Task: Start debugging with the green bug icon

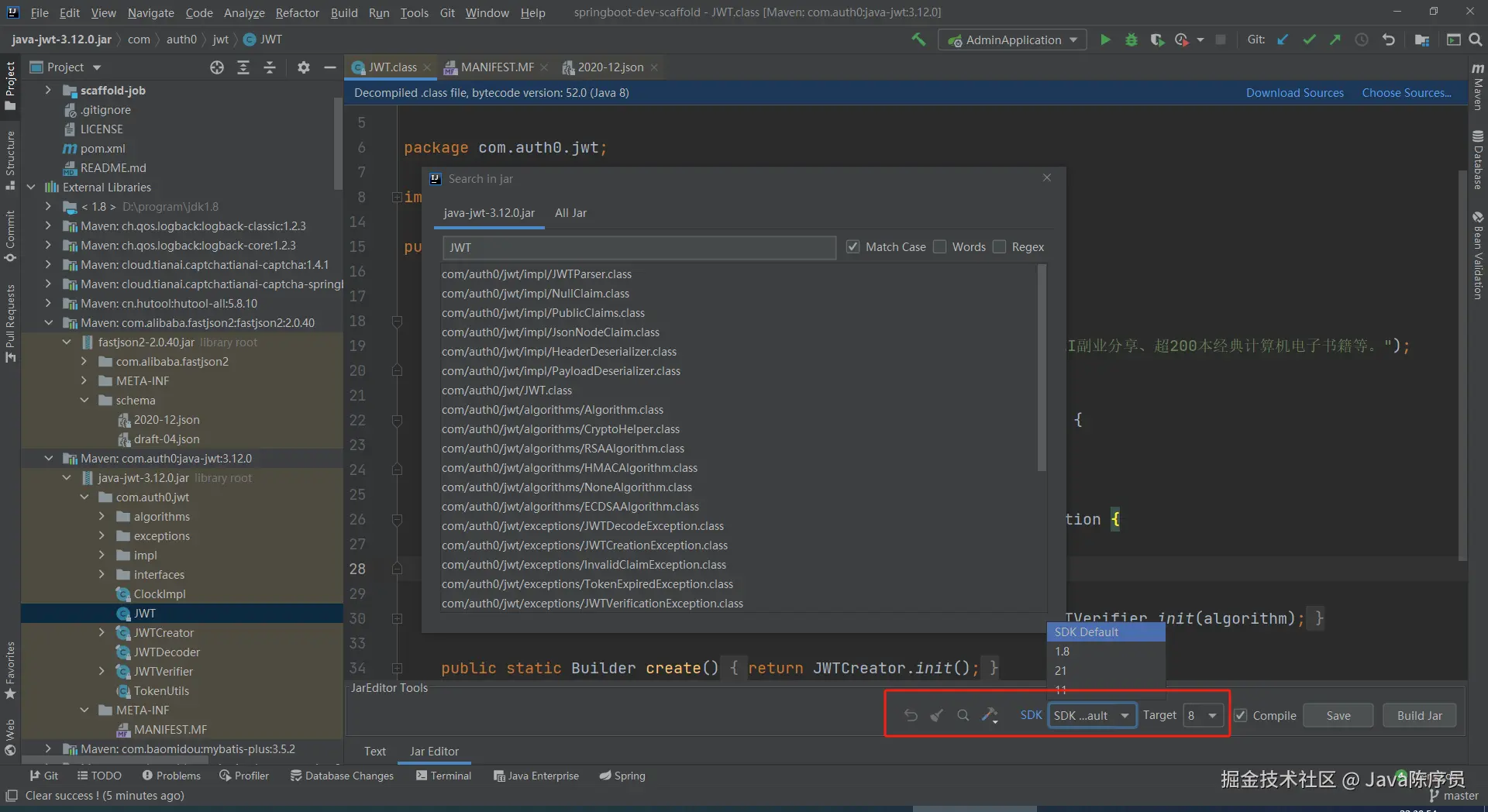Action: click(x=1131, y=40)
